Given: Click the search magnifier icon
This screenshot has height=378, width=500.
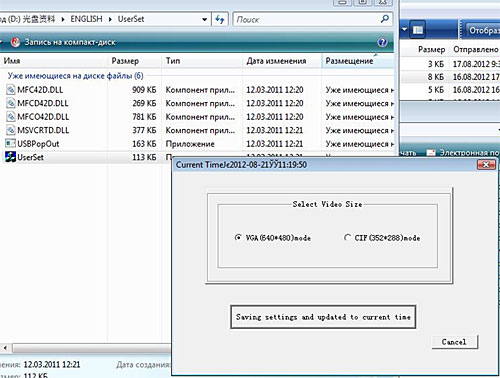Looking at the screenshot, I should click(384, 19).
